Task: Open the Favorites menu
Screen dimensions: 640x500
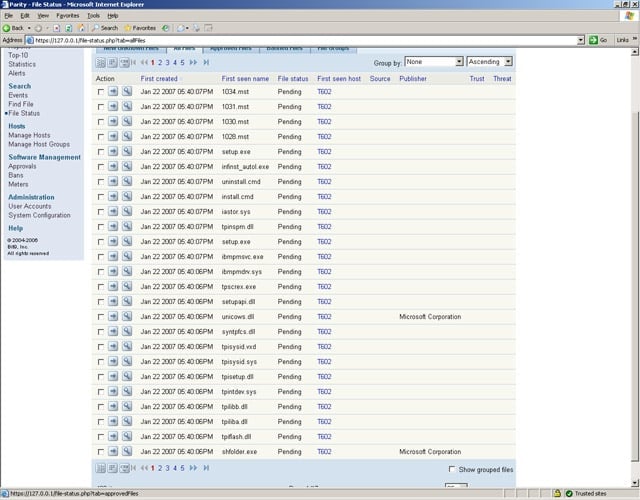Action: [68, 16]
